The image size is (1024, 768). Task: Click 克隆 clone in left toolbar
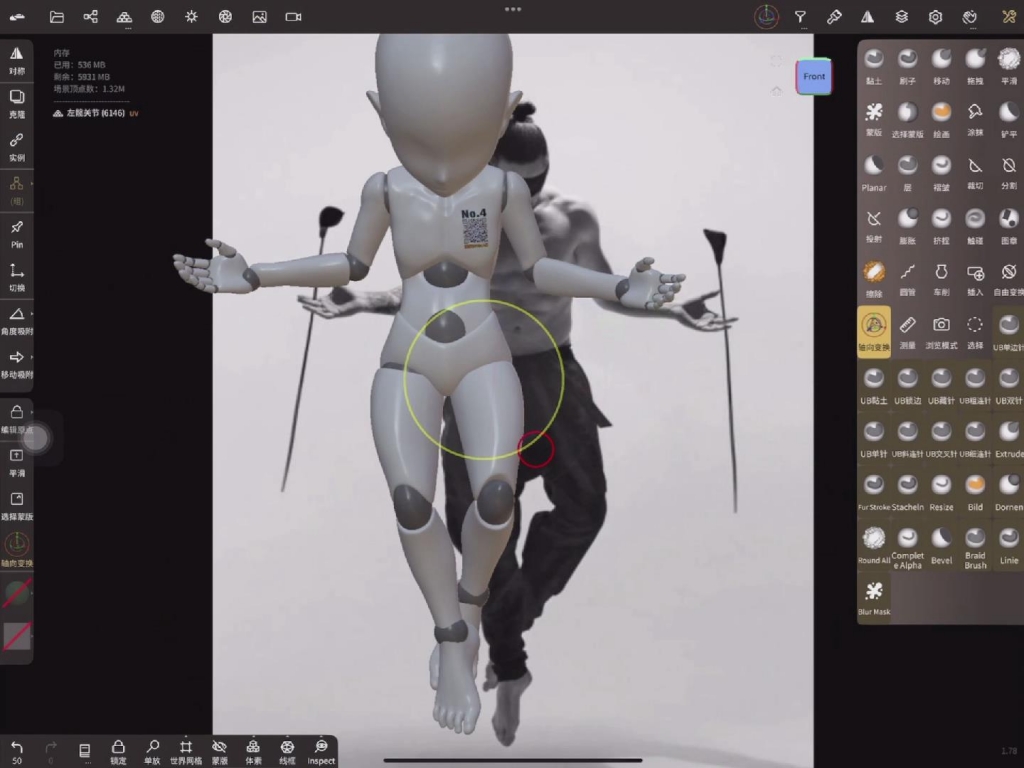point(17,104)
